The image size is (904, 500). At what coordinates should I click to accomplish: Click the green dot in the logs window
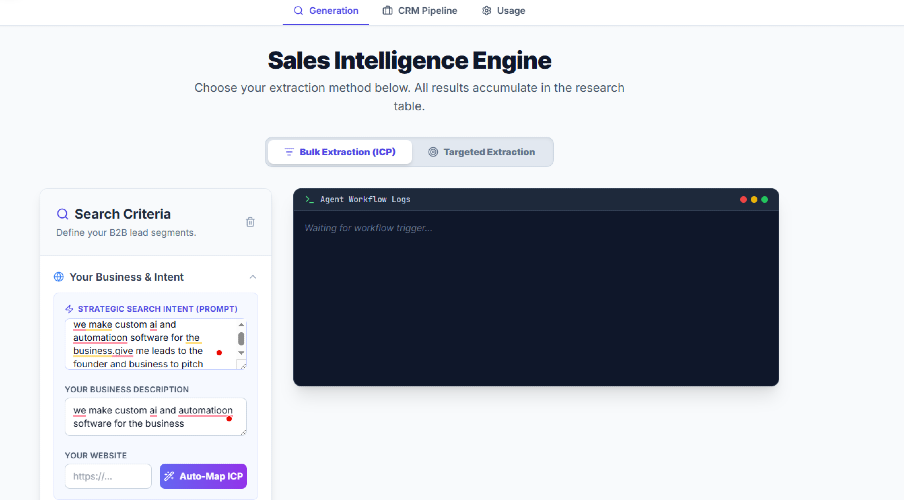point(765,200)
